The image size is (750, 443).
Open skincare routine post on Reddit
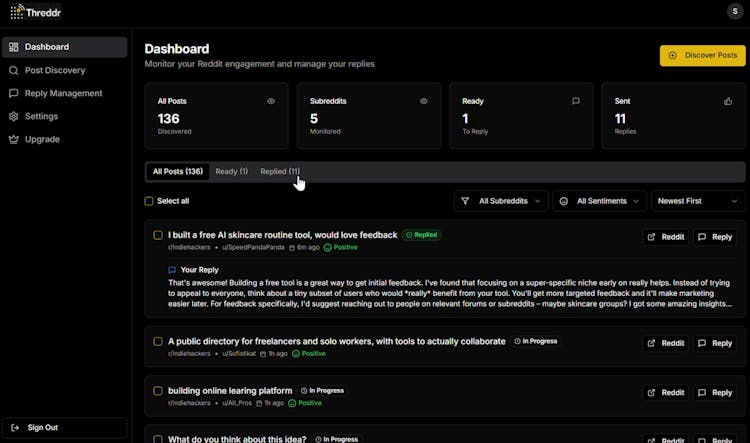pos(666,237)
